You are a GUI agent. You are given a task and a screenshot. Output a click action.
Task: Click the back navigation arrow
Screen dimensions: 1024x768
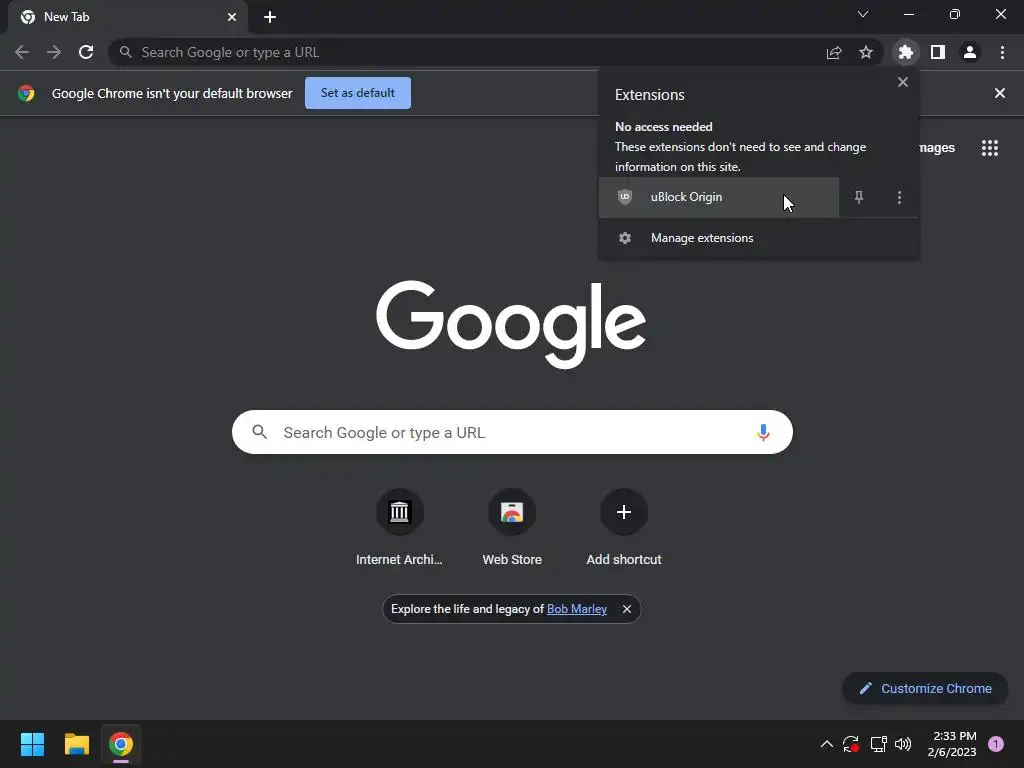click(22, 52)
